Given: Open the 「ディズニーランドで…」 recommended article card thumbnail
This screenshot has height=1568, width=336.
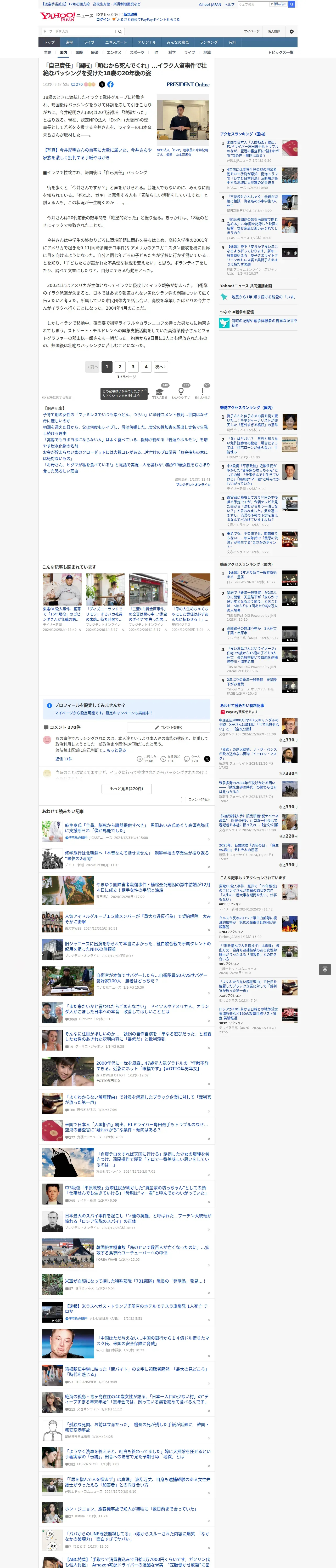Looking at the screenshot, I should pyautogui.click(x=105, y=589).
